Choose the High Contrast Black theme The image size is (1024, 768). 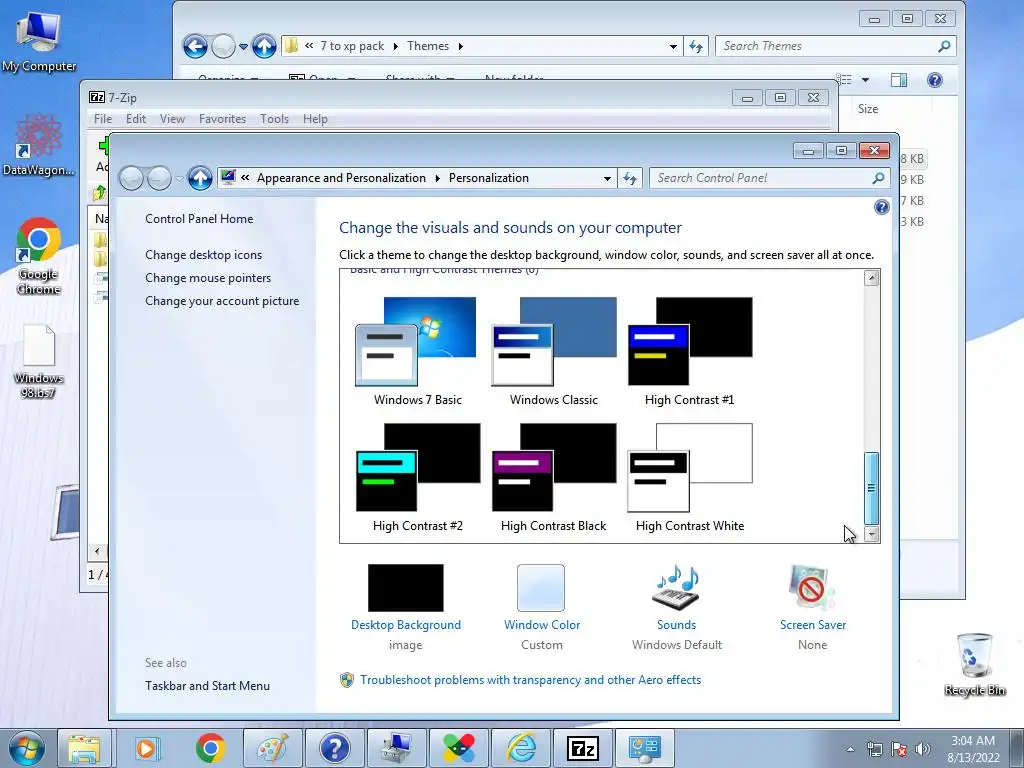[x=553, y=477]
